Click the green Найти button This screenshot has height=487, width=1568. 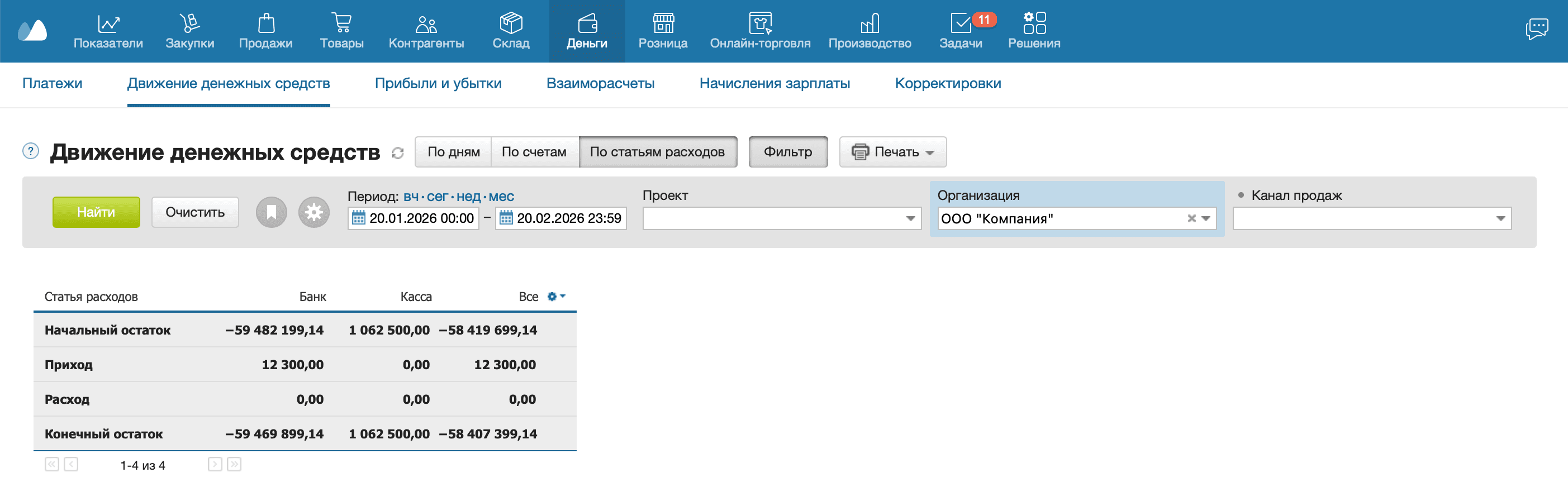pos(96,212)
